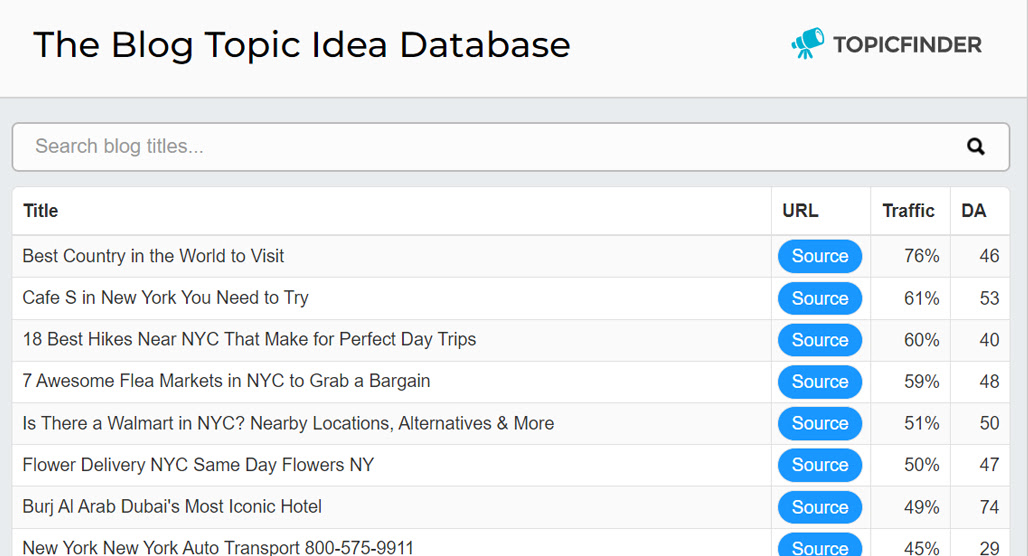Click the DA value 40
The width and height of the screenshot is (1028, 556).
(x=989, y=340)
